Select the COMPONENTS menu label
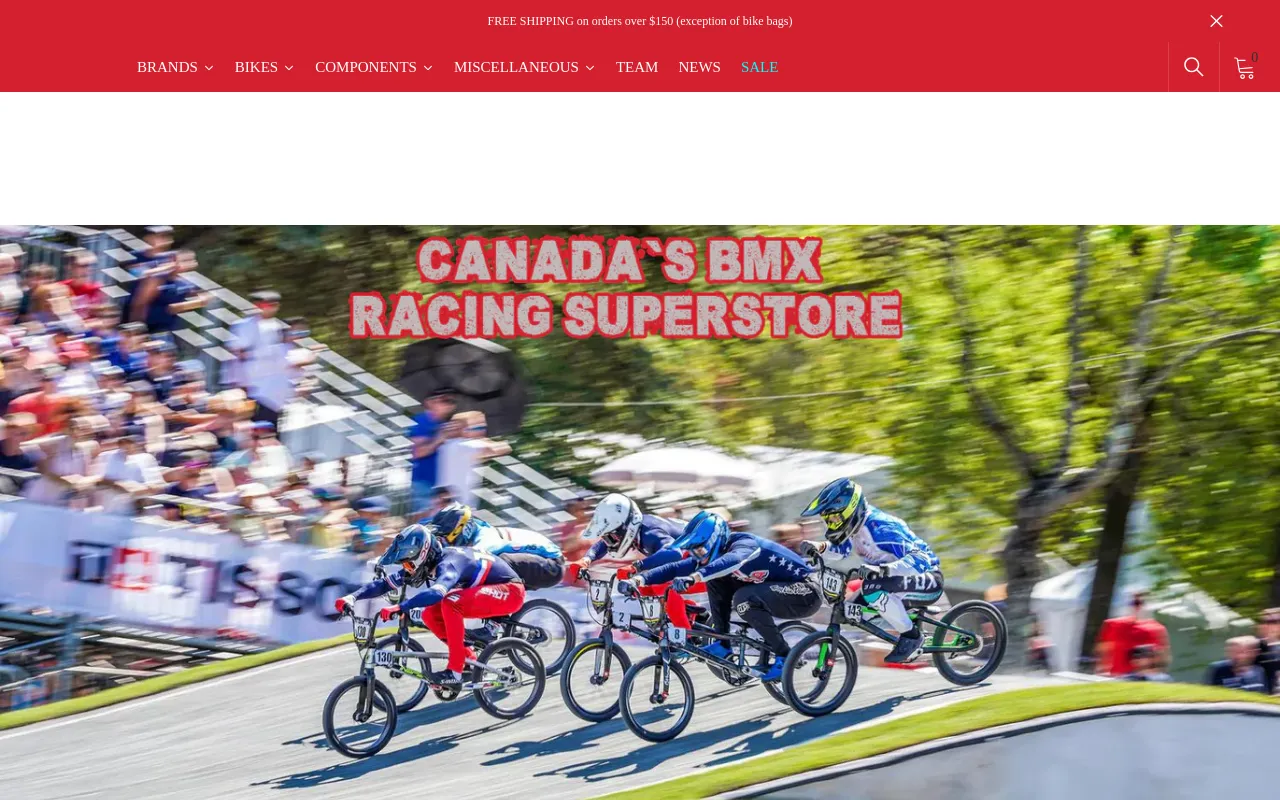Screen dimensions: 1280x800 pyautogui.click(x=366, y=67)
